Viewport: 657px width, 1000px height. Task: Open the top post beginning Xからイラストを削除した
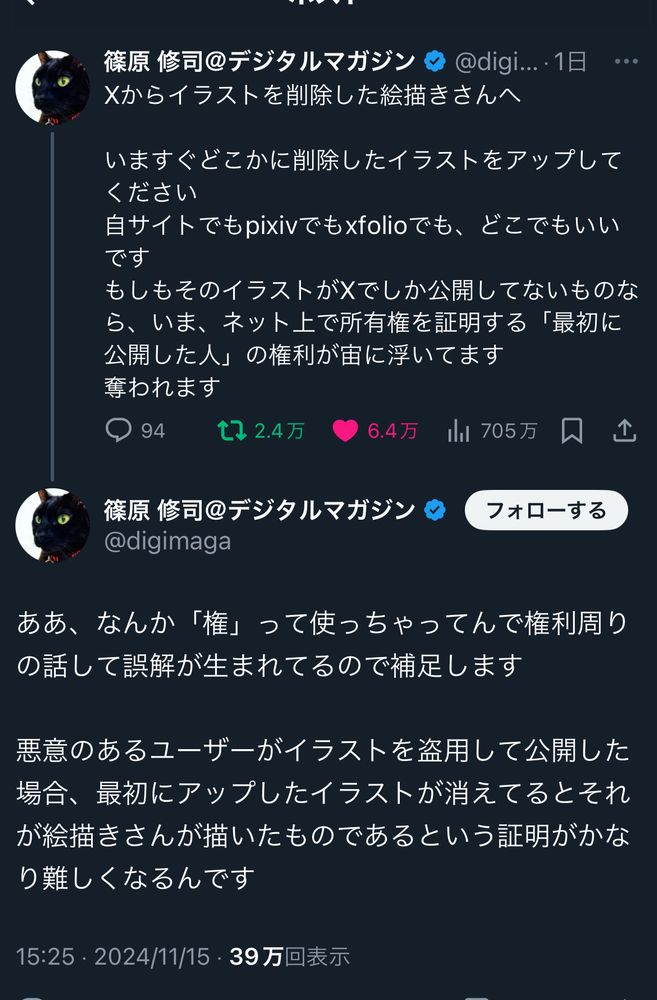[x=313, y=94]
